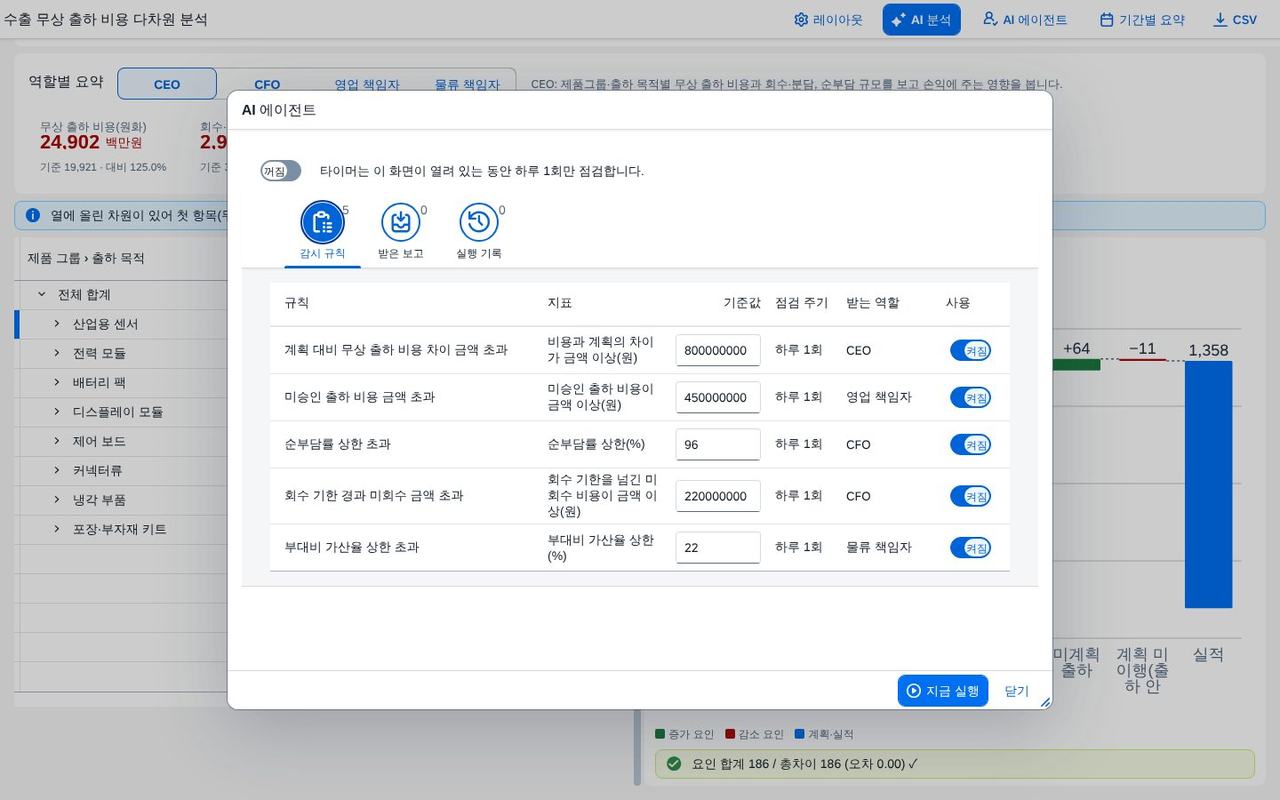The height and width of the screenshot is (800, 1280).
Task: Open the 실행 기록 history icon tab
Action: coord(478,222)
